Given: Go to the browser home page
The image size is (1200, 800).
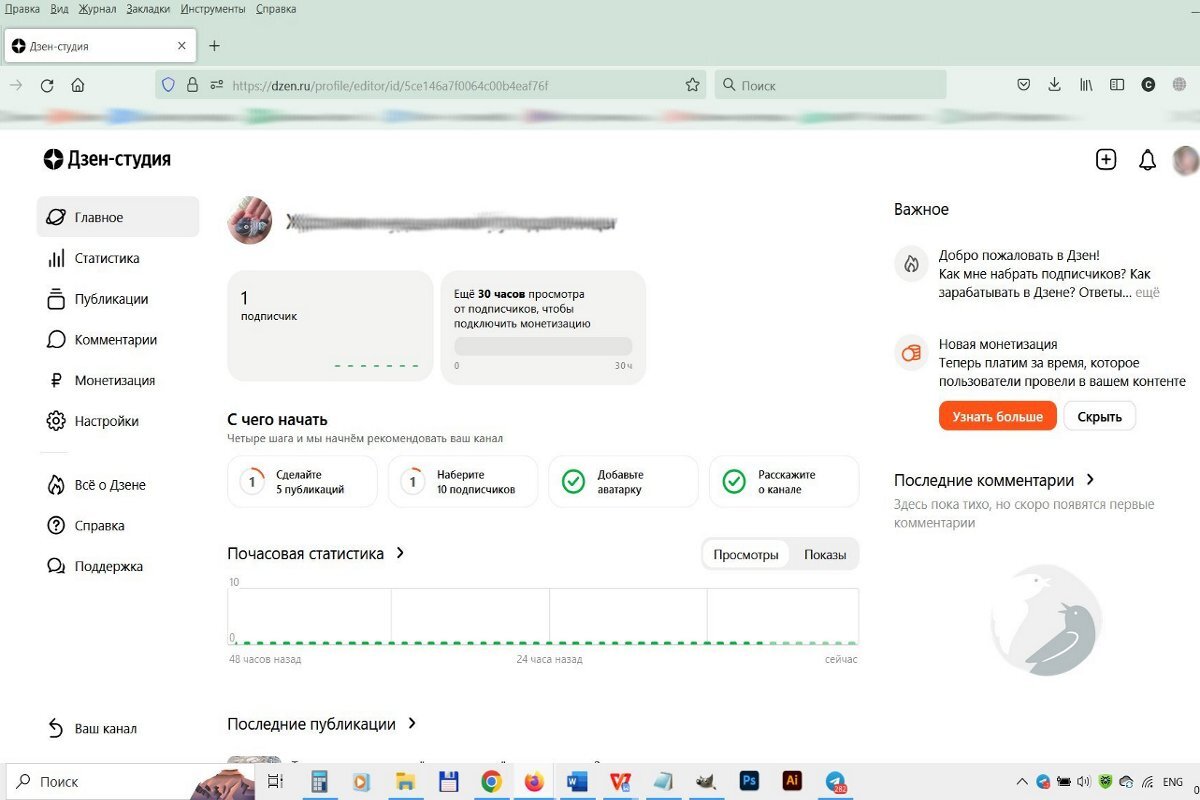Looking at the screenshot, I should pyautogui.click(x=78, y=86).
